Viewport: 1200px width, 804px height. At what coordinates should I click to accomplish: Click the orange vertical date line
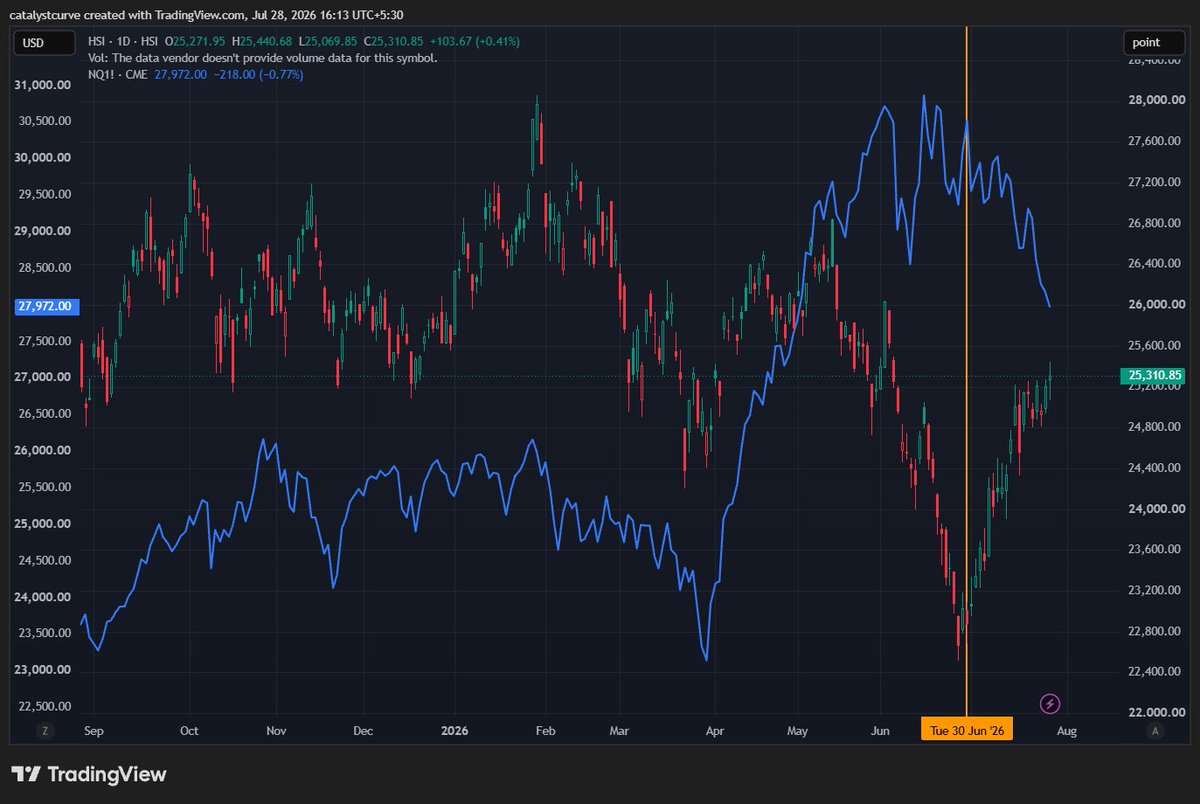click(x=966, y=370)
